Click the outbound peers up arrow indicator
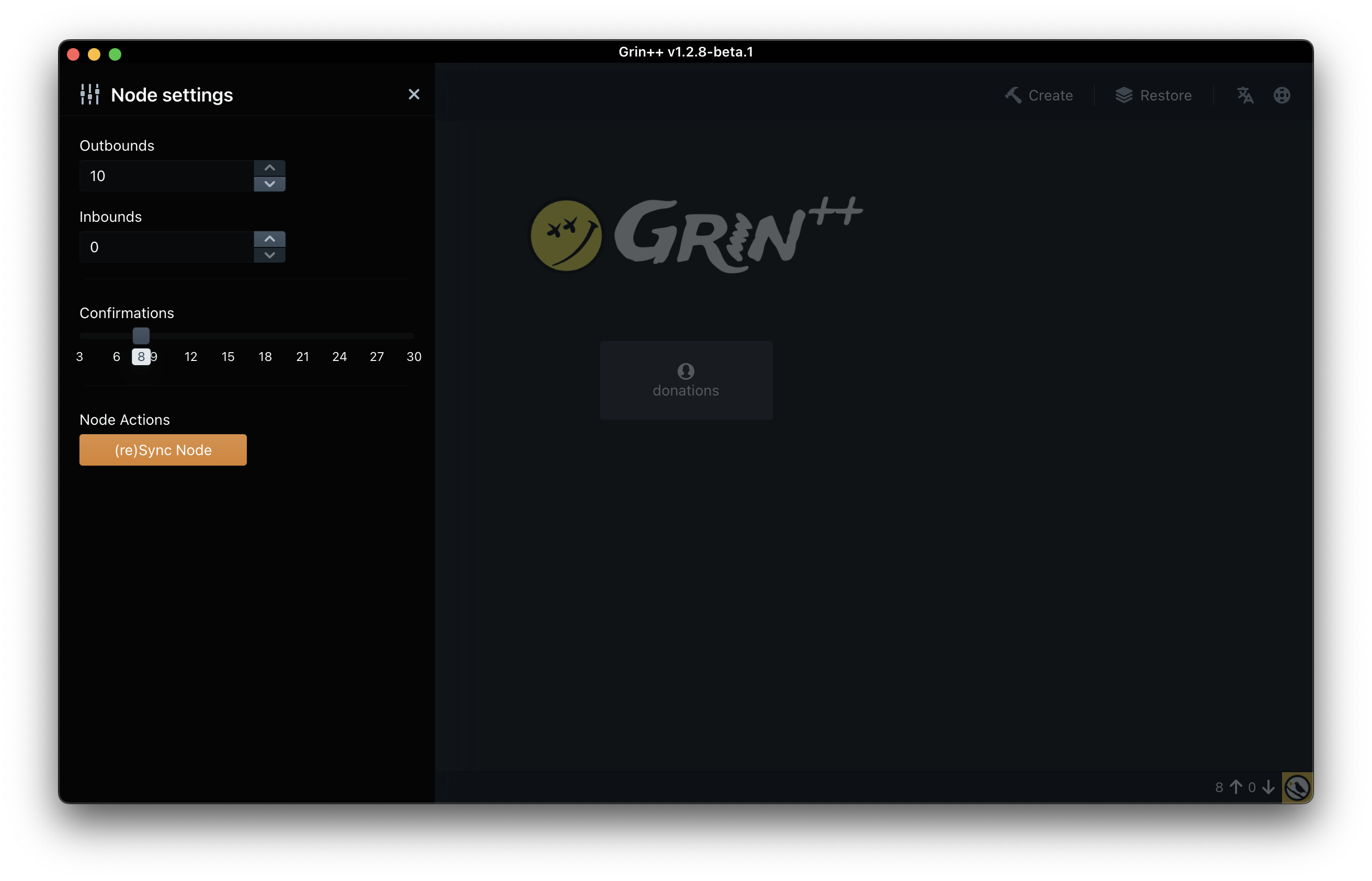 (1236, 787)
